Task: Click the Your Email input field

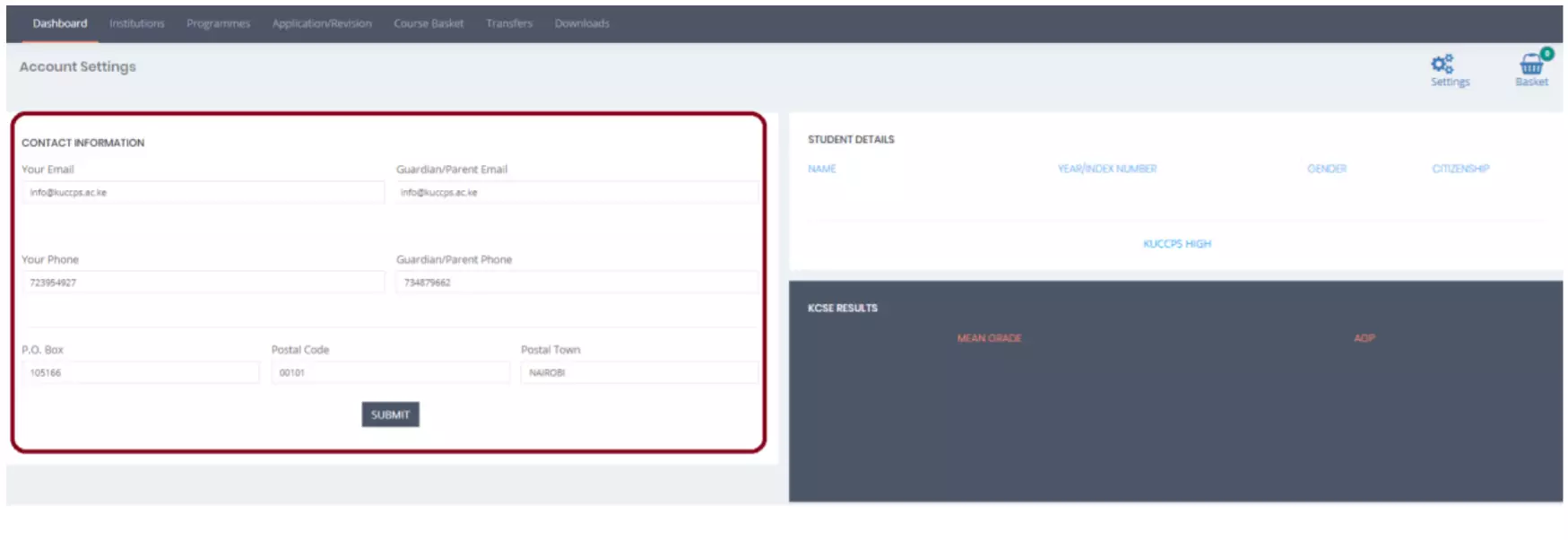Action: pos(203,193)
